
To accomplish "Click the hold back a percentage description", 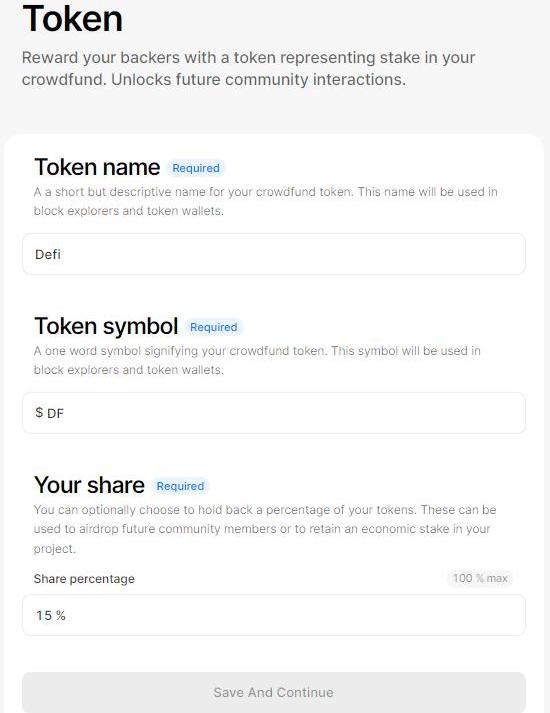I will (265, 529).
